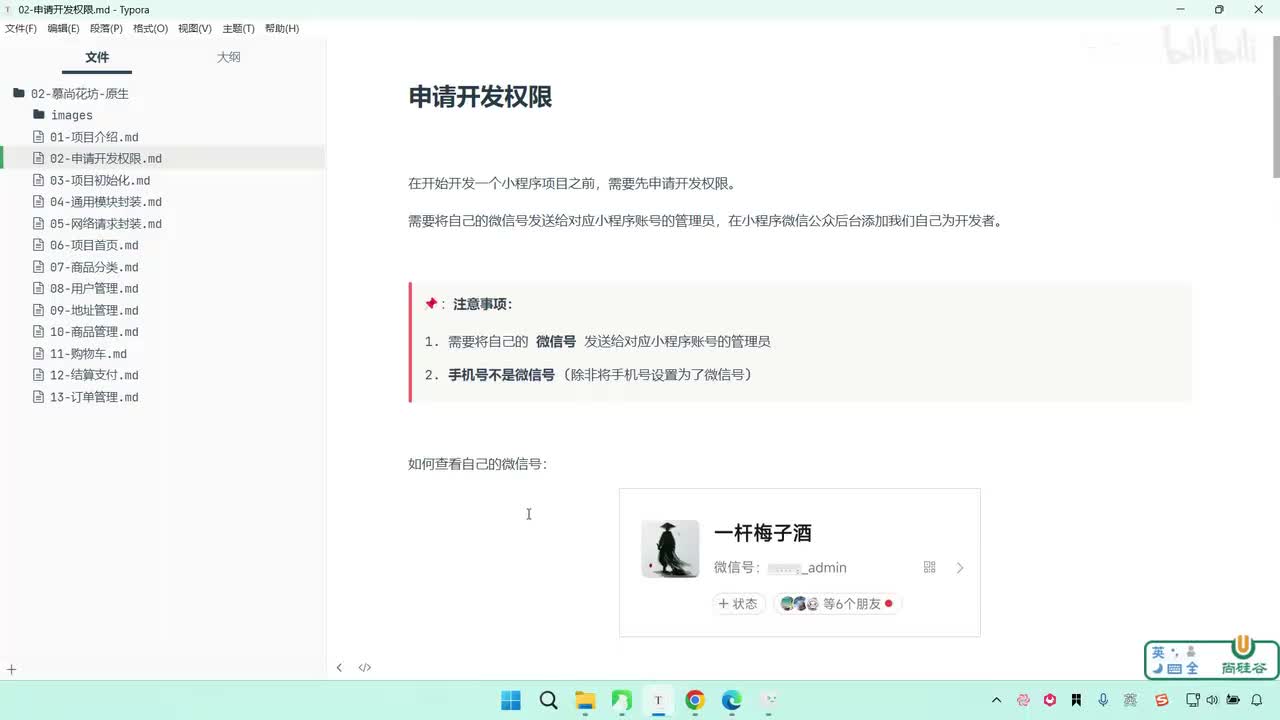This screenshot has height=720, width=1280.
Task: Toggle source code mode icon
Action: (x=365, y=667)
